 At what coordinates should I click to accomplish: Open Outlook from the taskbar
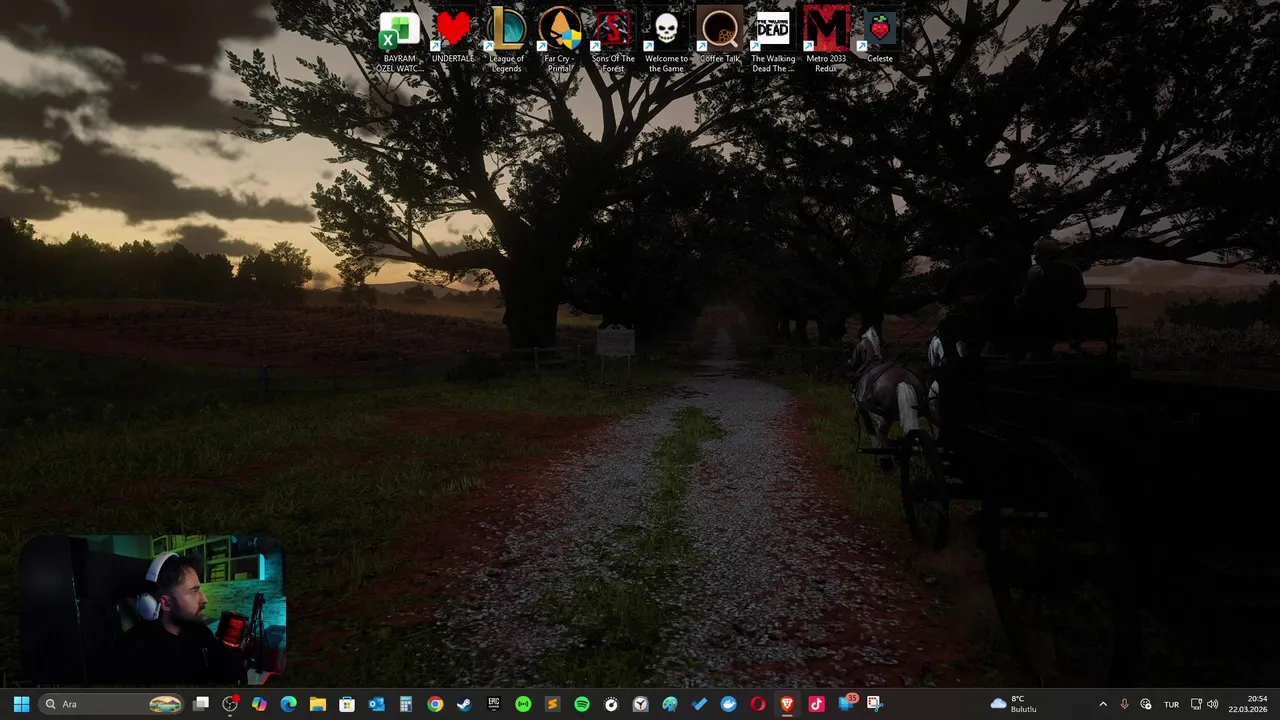376,704
